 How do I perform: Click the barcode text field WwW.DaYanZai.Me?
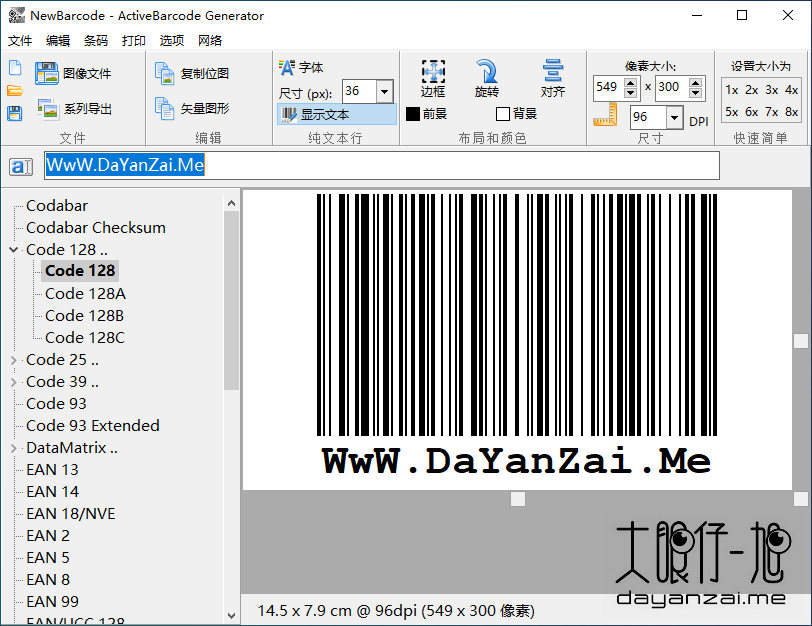[x=382, y=166]
